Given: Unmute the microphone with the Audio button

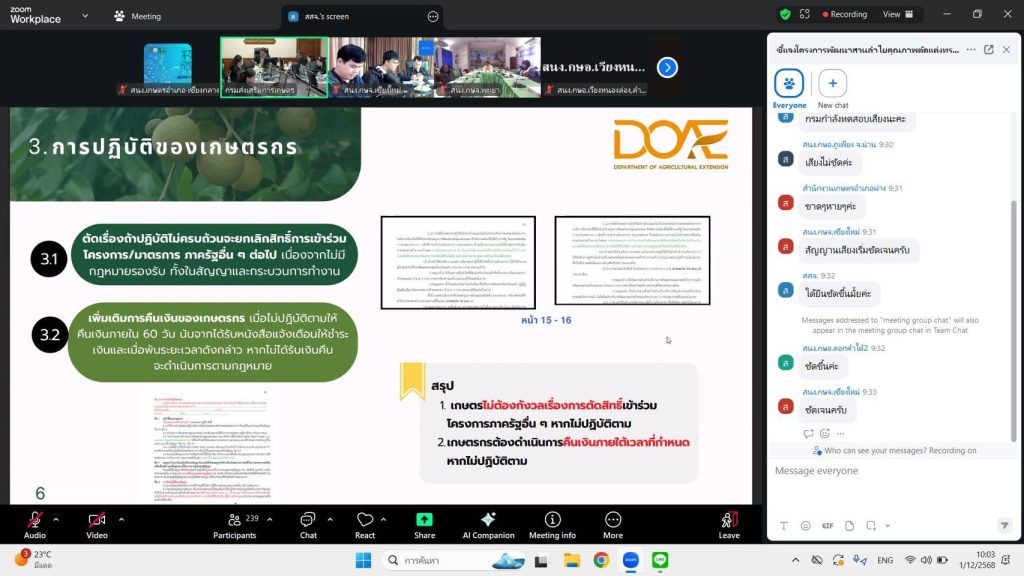Looking at the screenshot, I should (x=35, y=520).
